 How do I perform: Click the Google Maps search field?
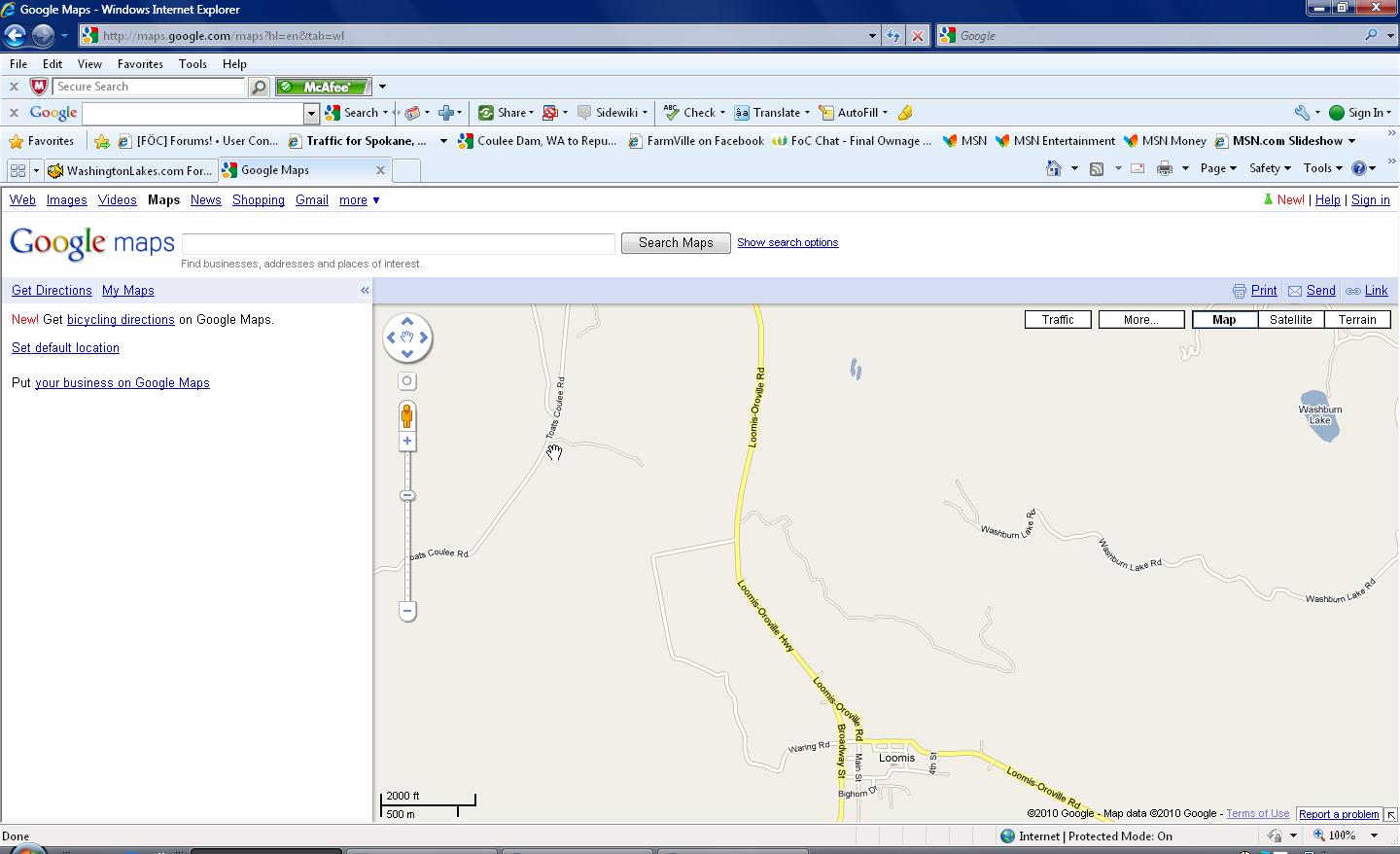point(399,243)
